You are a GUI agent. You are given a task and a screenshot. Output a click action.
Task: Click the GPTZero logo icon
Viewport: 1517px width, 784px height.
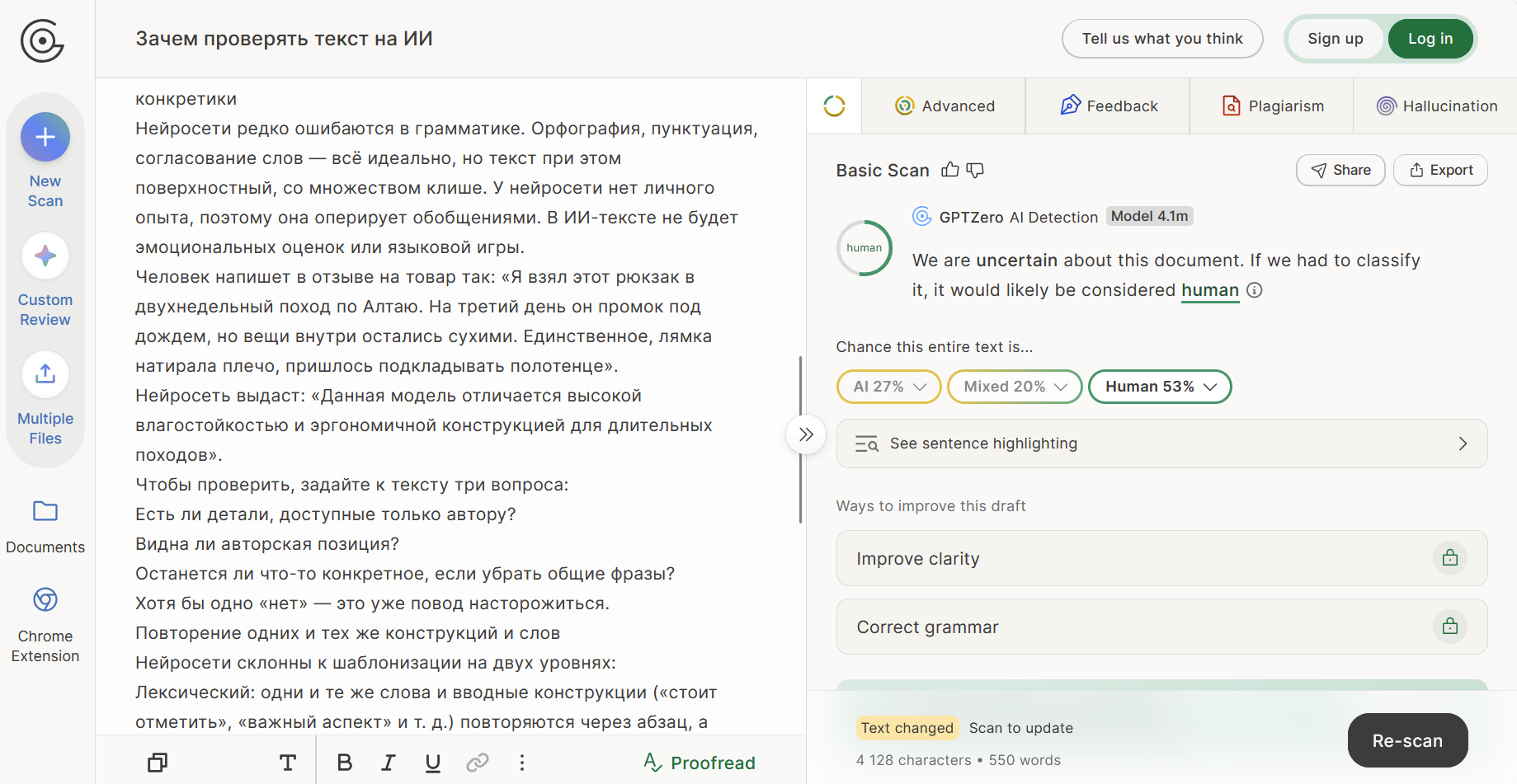(42, 40)
